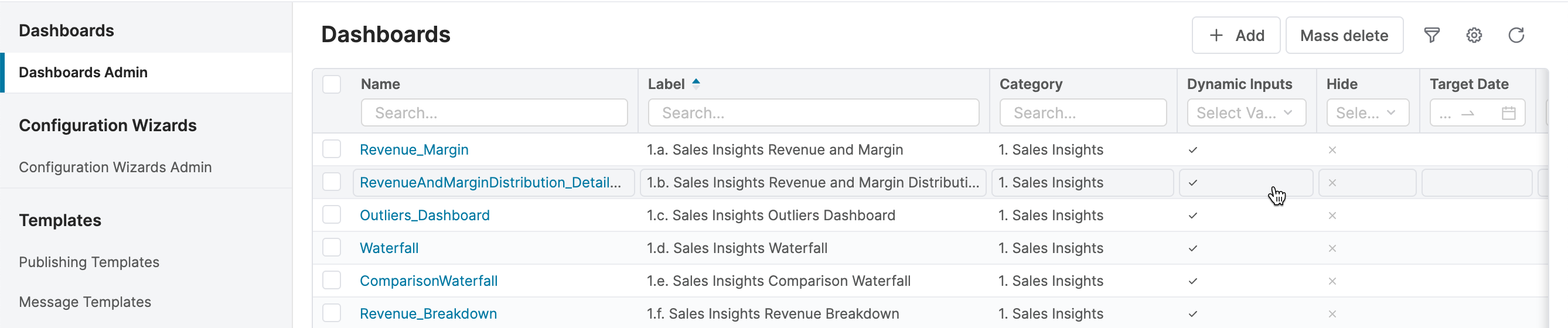Open Publishing Templates in sidebar

pos(89,262)
